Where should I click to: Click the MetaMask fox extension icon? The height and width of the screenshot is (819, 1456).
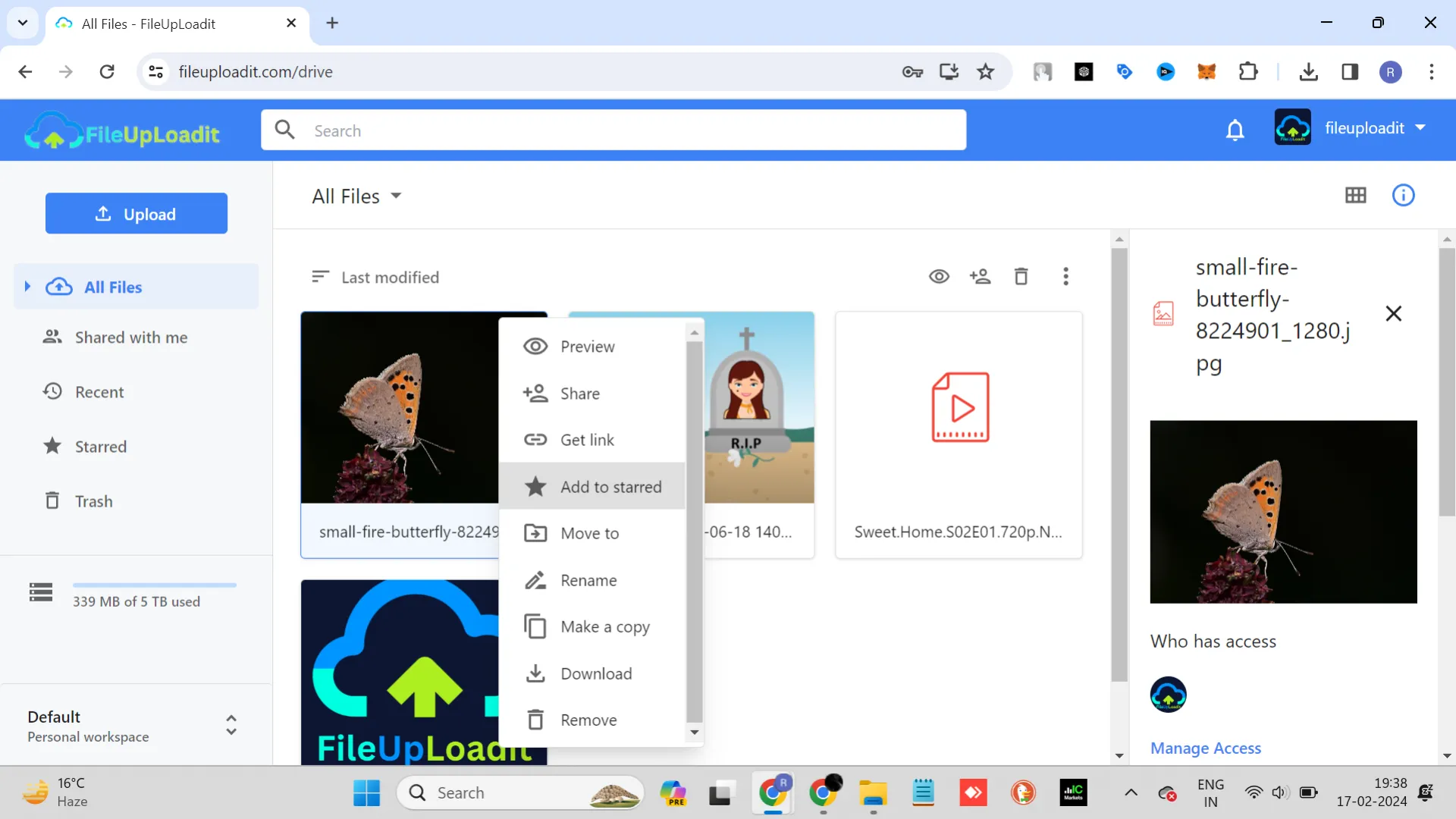1207,72
